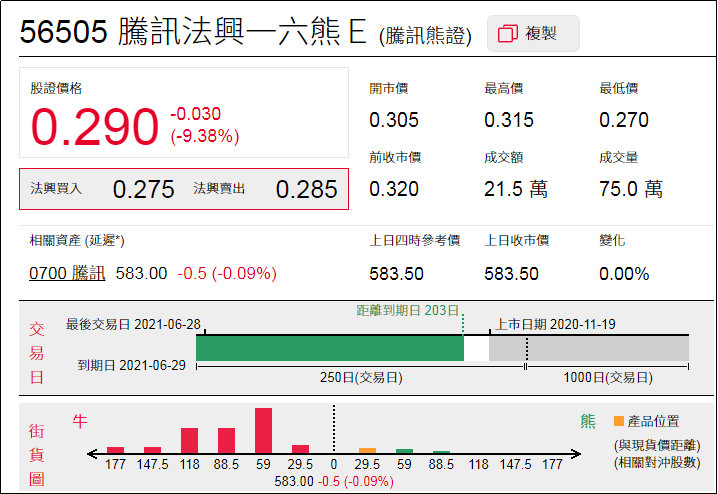Select the 最低價 value 0.270
Image resolution: width=718 pixels, height=494 pixels.
(x=624, y=120)
